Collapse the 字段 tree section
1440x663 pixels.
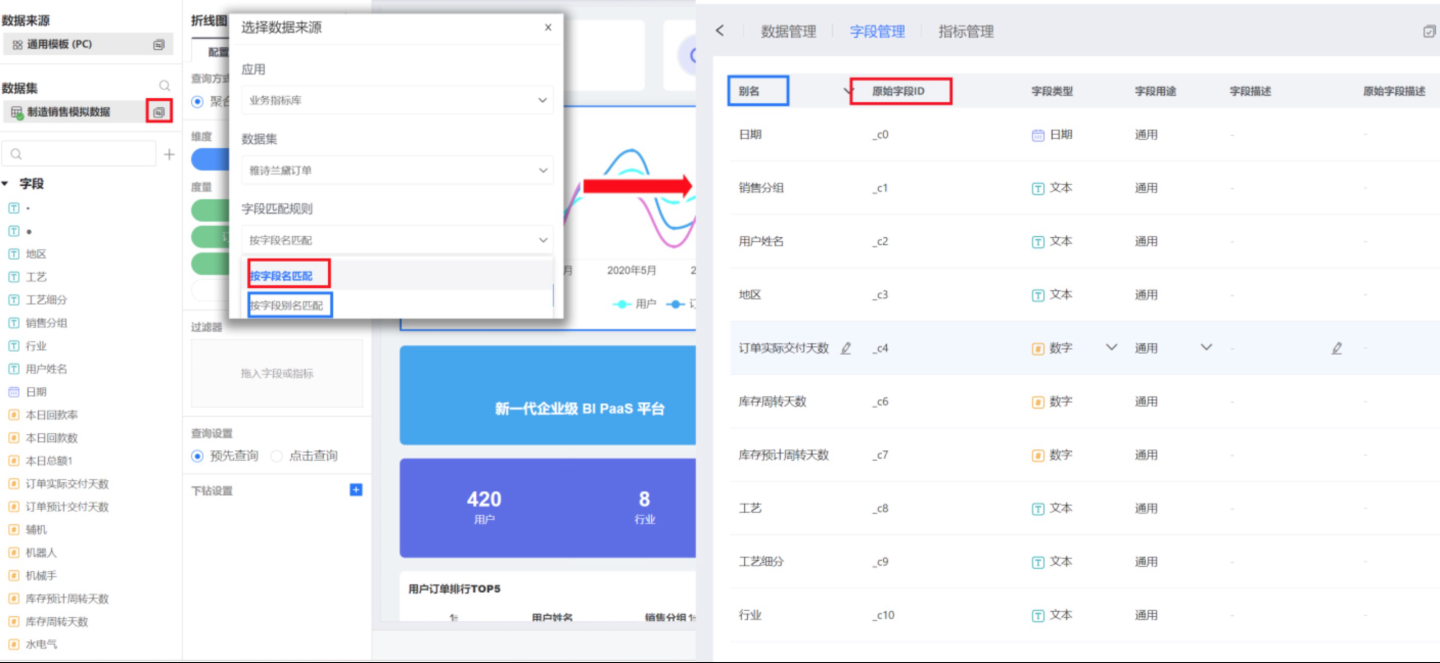click(x=6, y=184)
